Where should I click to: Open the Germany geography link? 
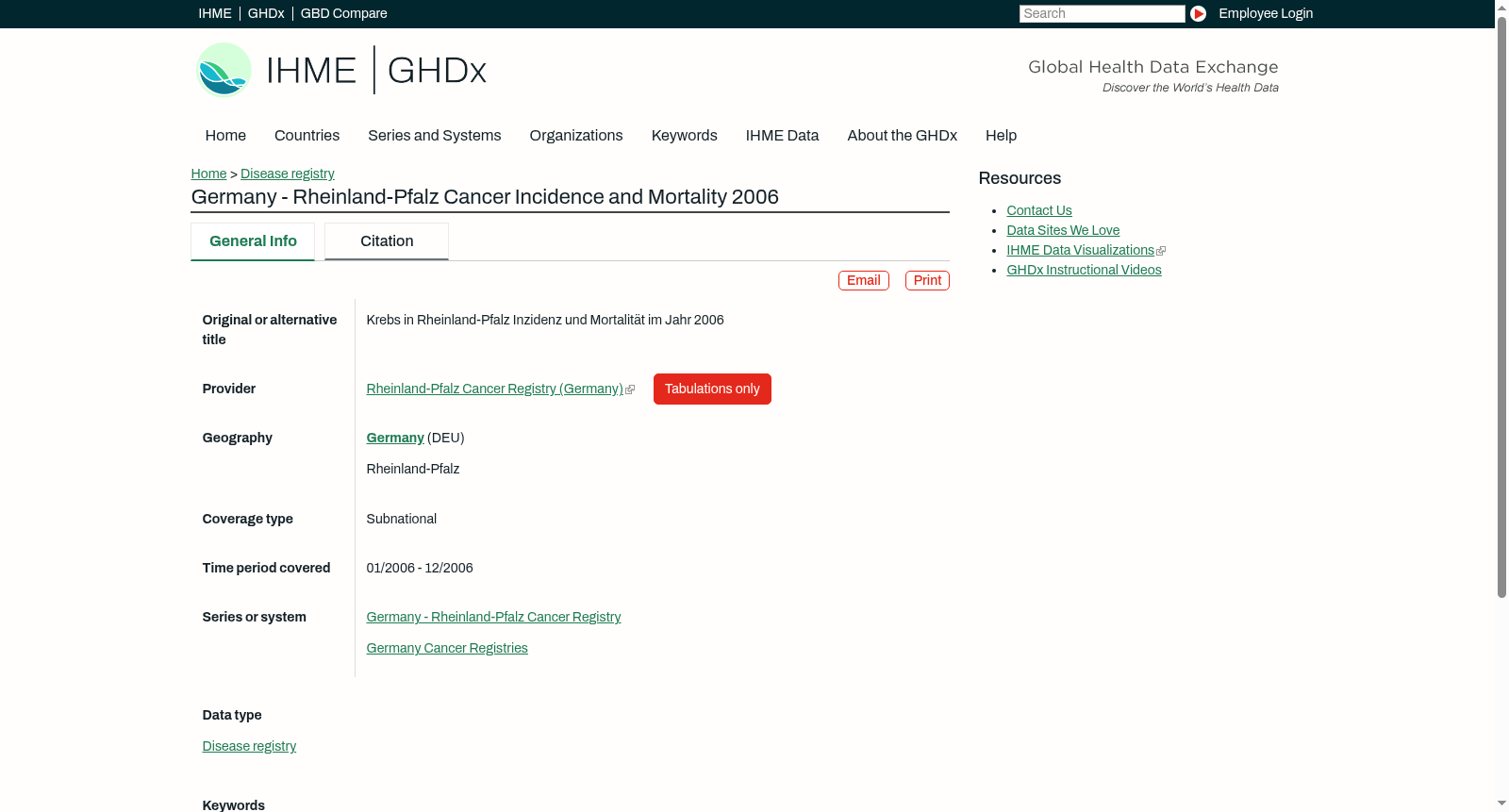point(395,438)
